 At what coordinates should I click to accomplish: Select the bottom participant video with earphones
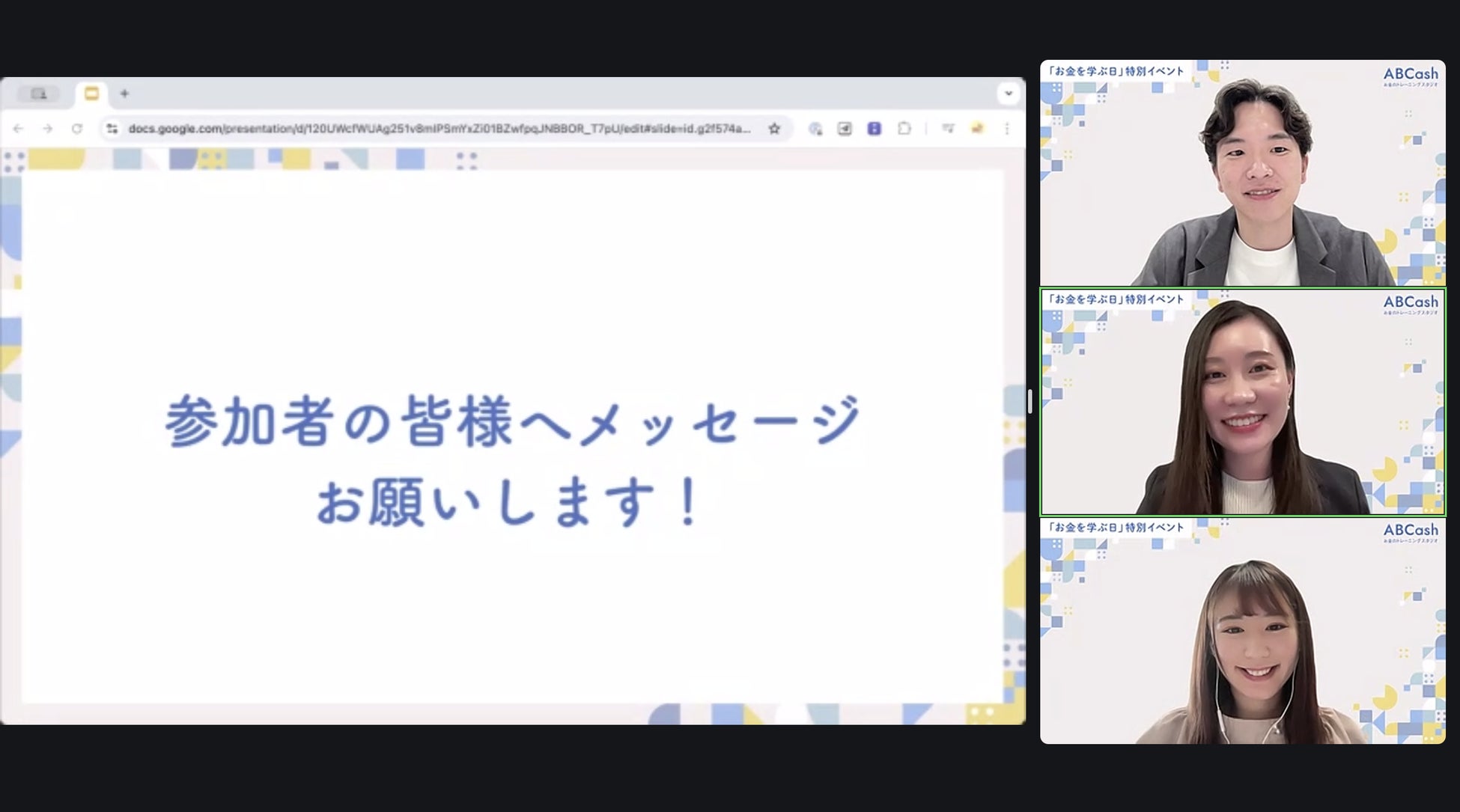(1242, 631)
